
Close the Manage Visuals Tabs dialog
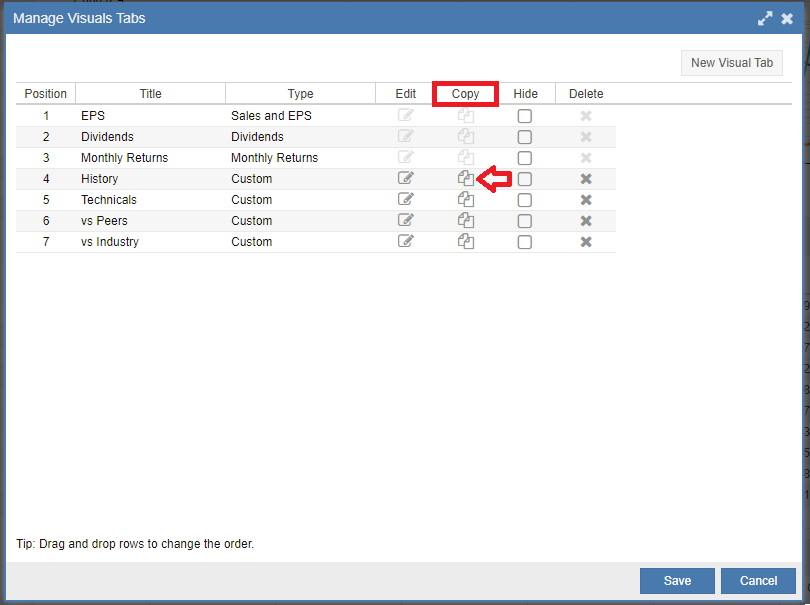[x=787, y=19]
